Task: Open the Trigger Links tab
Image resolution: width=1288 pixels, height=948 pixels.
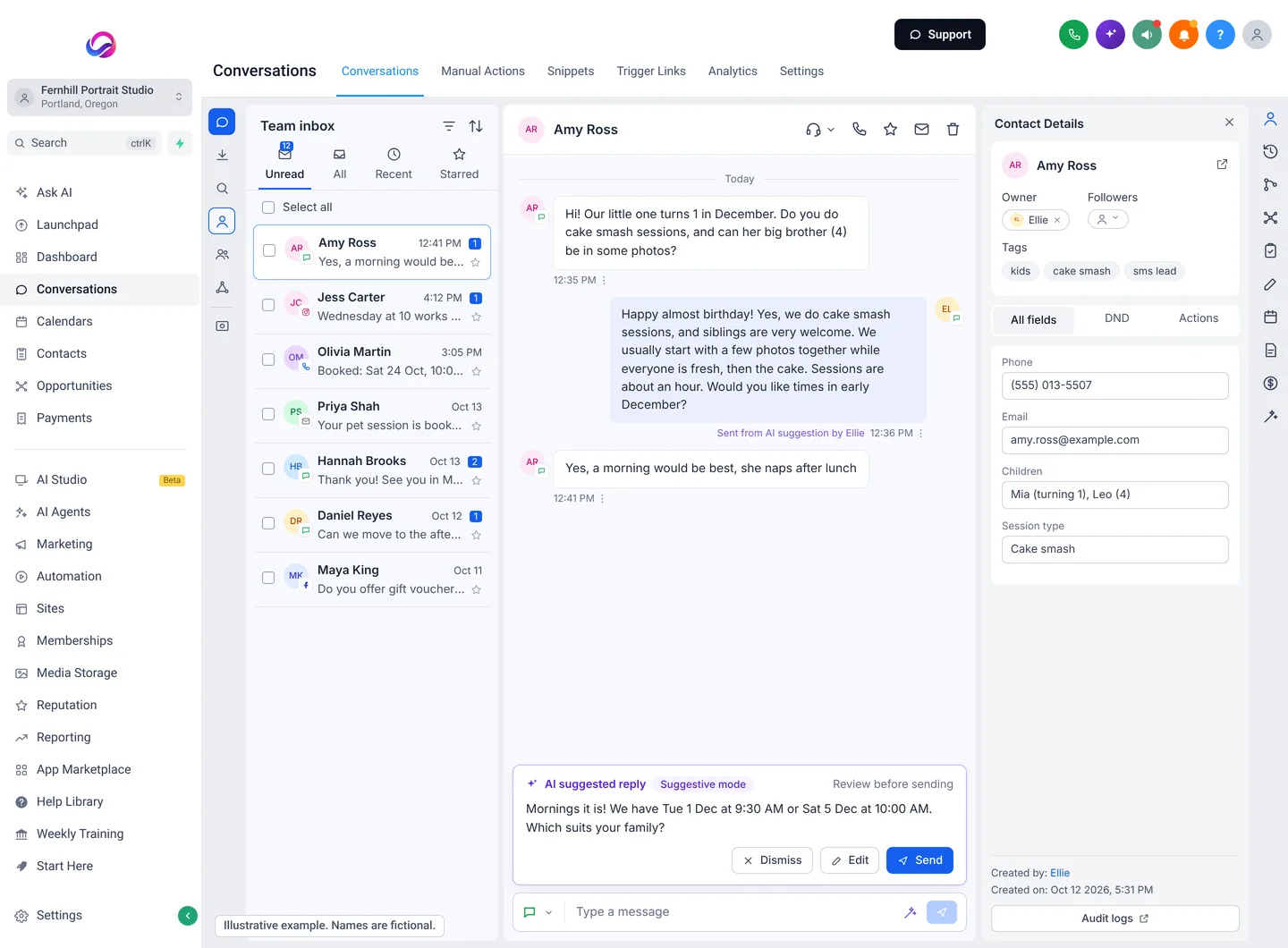Action: (x=651, y=71)
